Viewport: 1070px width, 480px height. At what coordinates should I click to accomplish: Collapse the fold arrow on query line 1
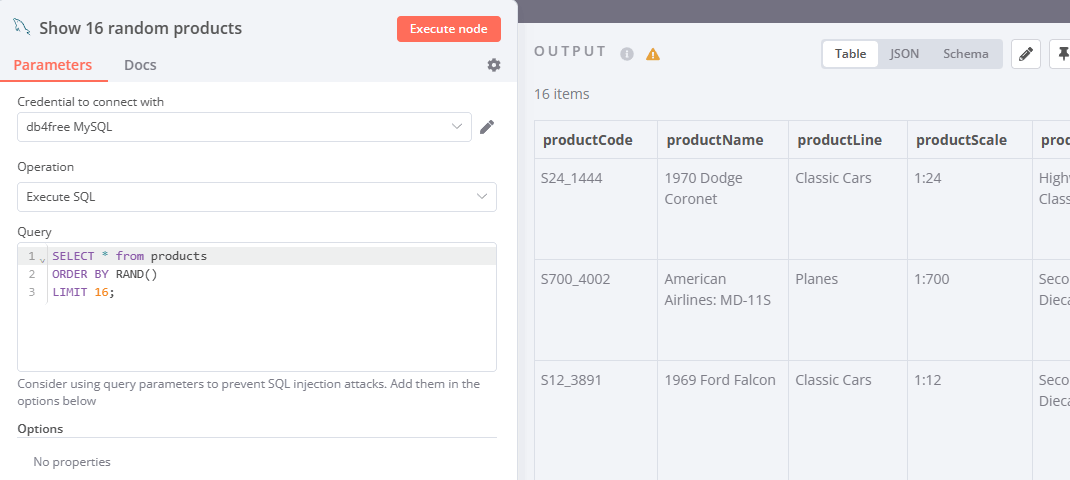tap(42, 257)
